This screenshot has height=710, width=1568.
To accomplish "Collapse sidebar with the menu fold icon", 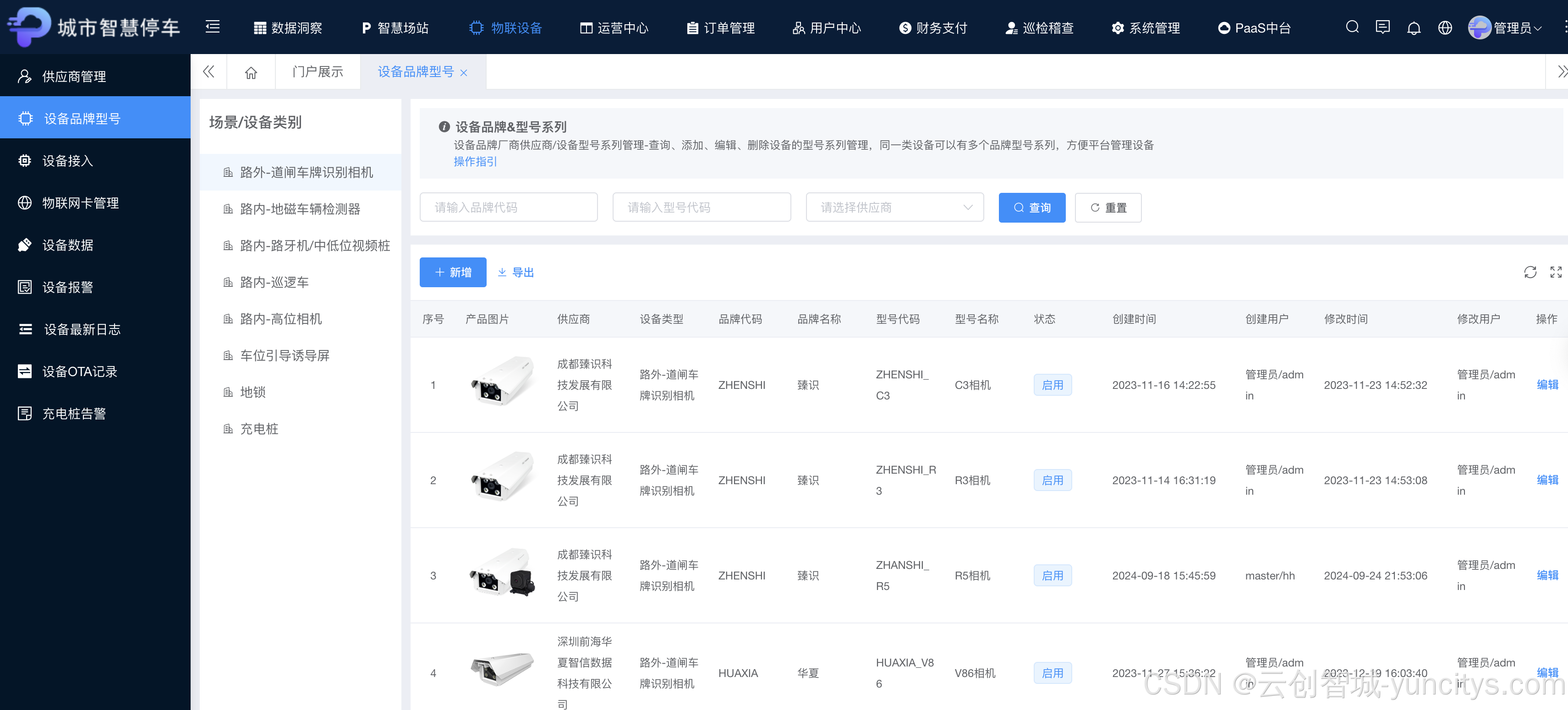I will (x=213, y=27).
